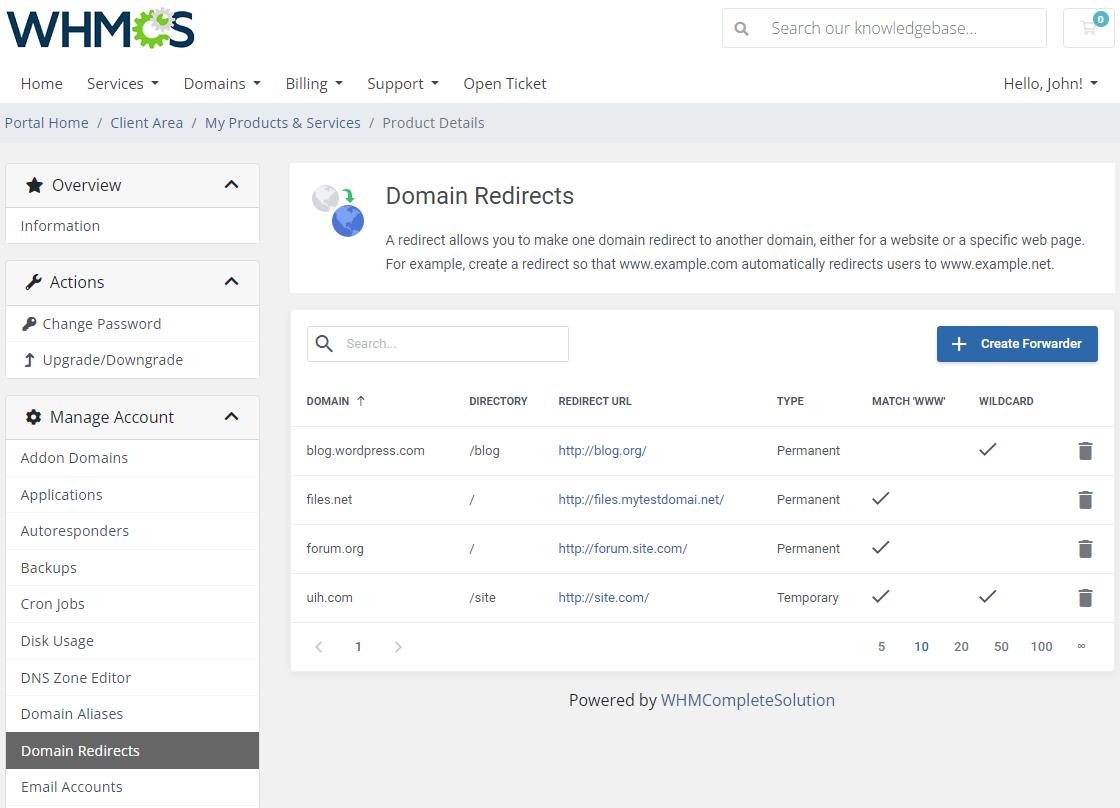This screenshot has height=808, width=1120.
Task: Follow My Products & Services breadcrumb
Action: 283,123
